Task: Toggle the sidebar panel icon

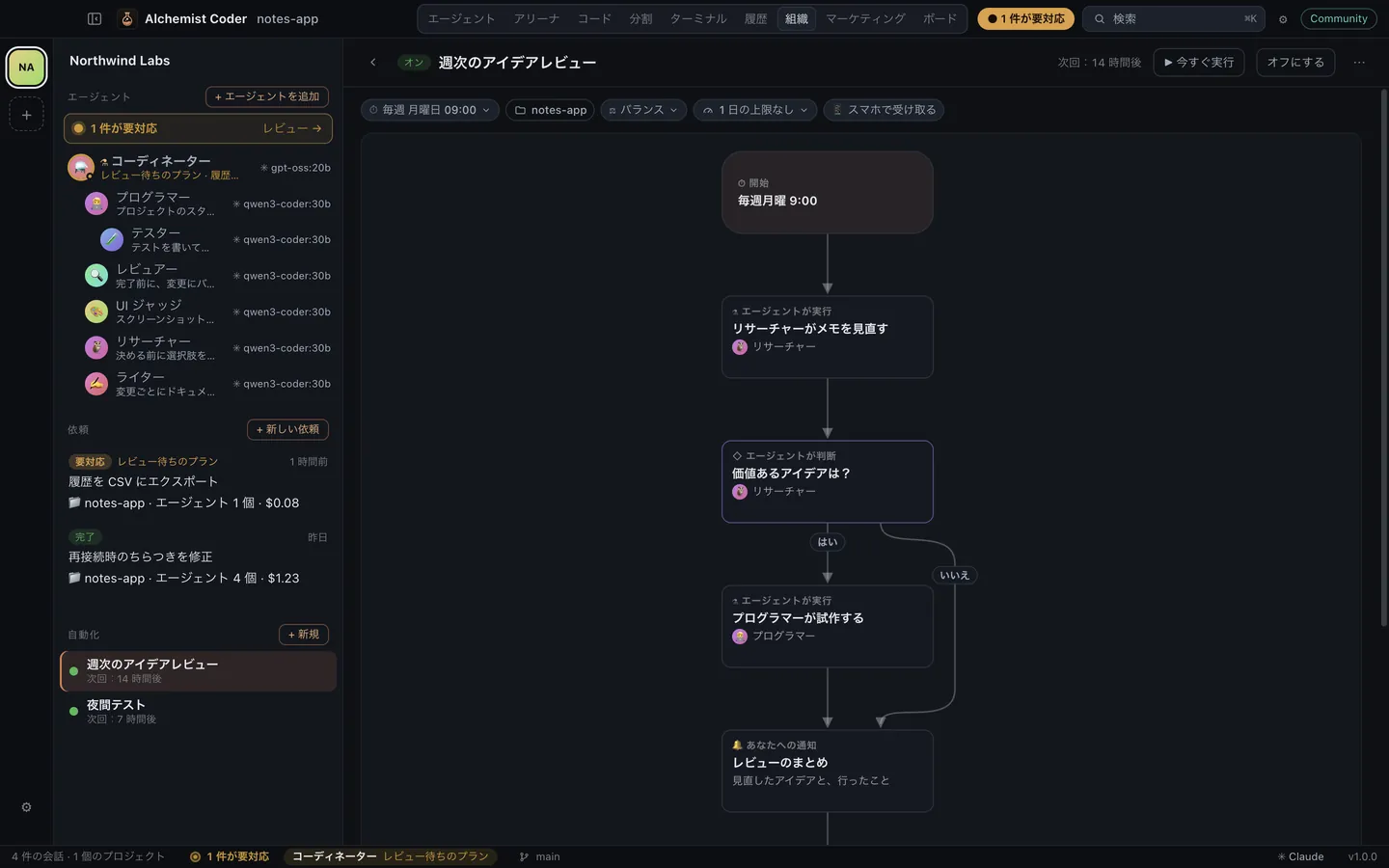Action: pos(95,18)
